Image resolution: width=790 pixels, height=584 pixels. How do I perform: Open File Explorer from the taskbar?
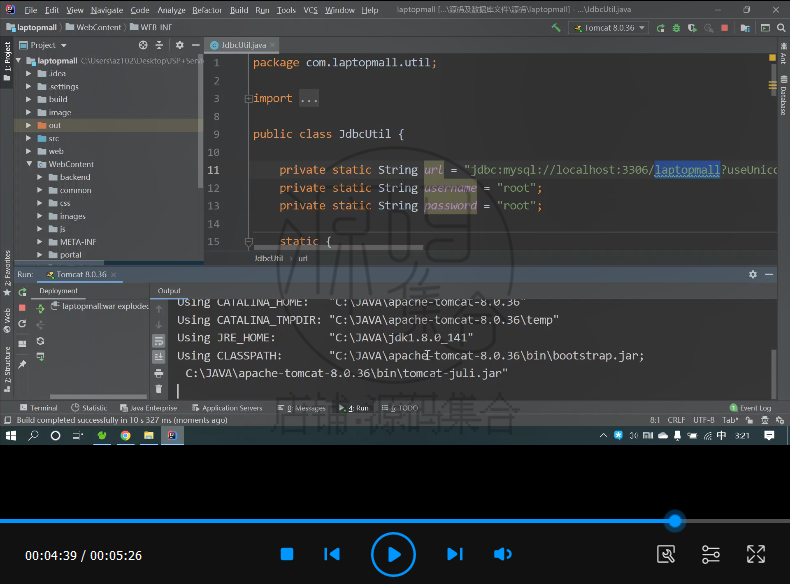coord(149,436)
